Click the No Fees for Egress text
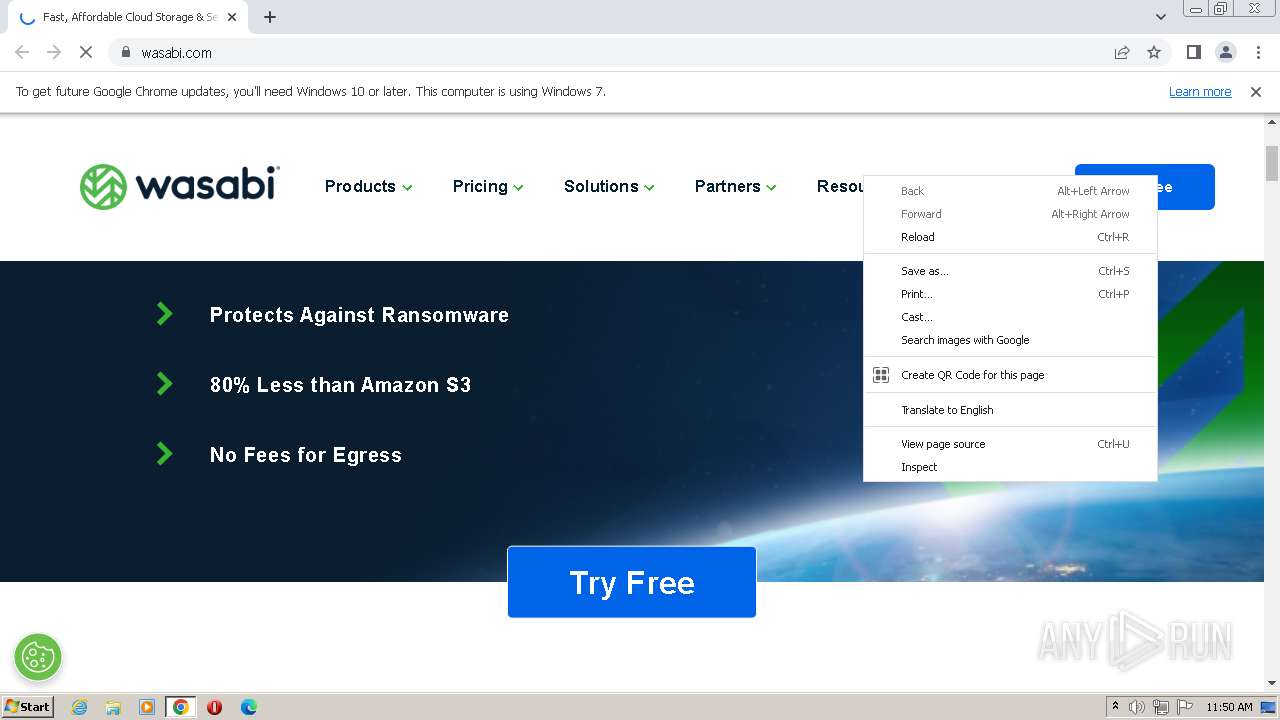Image resolution: width=1280 pixels, height=720 pixels. pos(306,455)
